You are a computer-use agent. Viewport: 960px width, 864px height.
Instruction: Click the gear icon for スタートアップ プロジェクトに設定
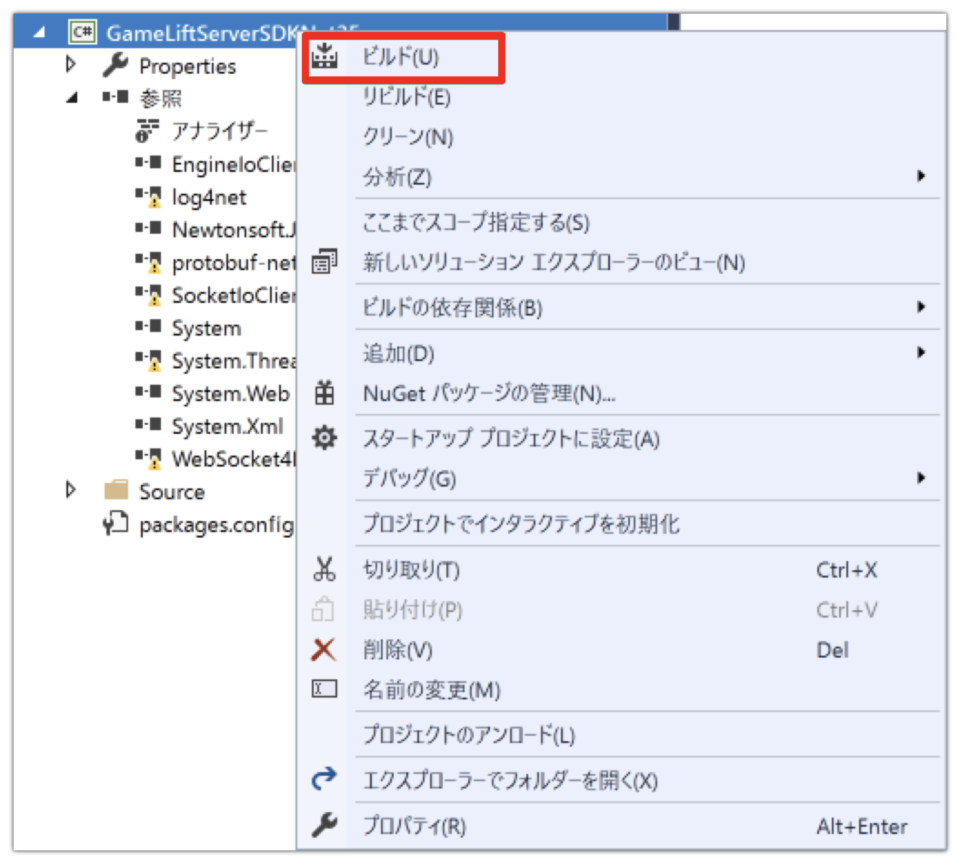322,438
